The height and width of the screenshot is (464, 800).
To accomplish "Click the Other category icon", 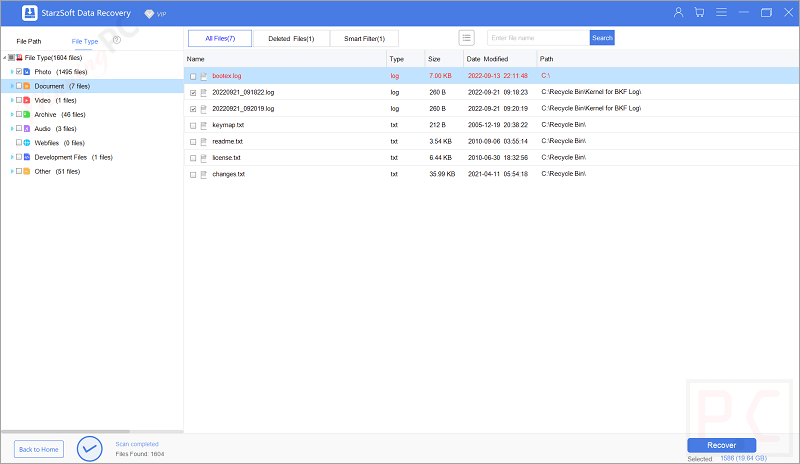I will coord(27,172).
